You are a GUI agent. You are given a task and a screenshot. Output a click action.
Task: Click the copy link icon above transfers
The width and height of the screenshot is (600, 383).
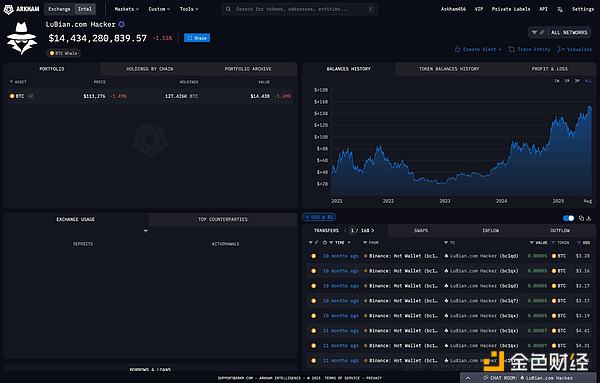click(x=581, y=218)
